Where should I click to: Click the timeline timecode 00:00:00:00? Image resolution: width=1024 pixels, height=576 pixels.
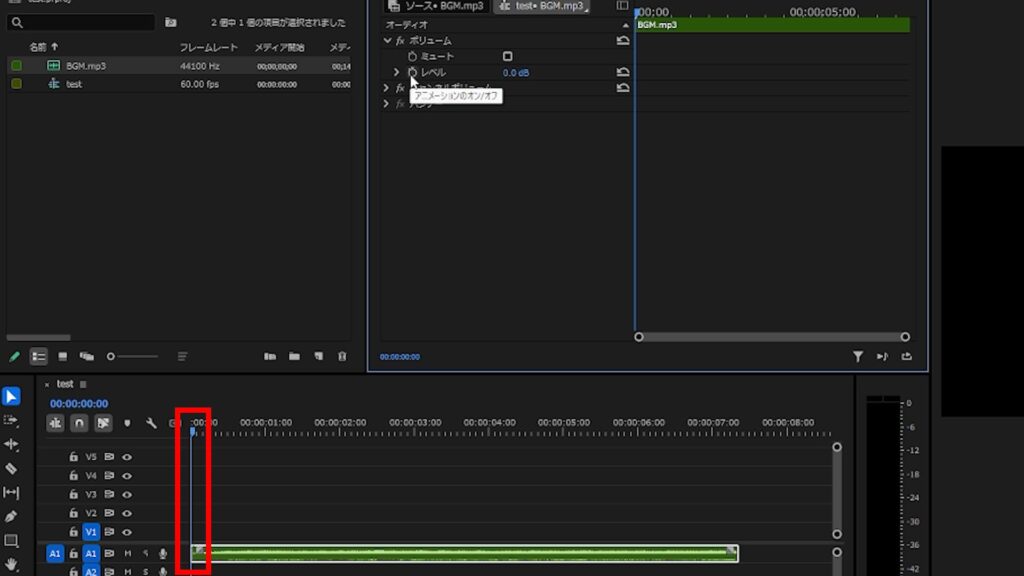[79, 404]
